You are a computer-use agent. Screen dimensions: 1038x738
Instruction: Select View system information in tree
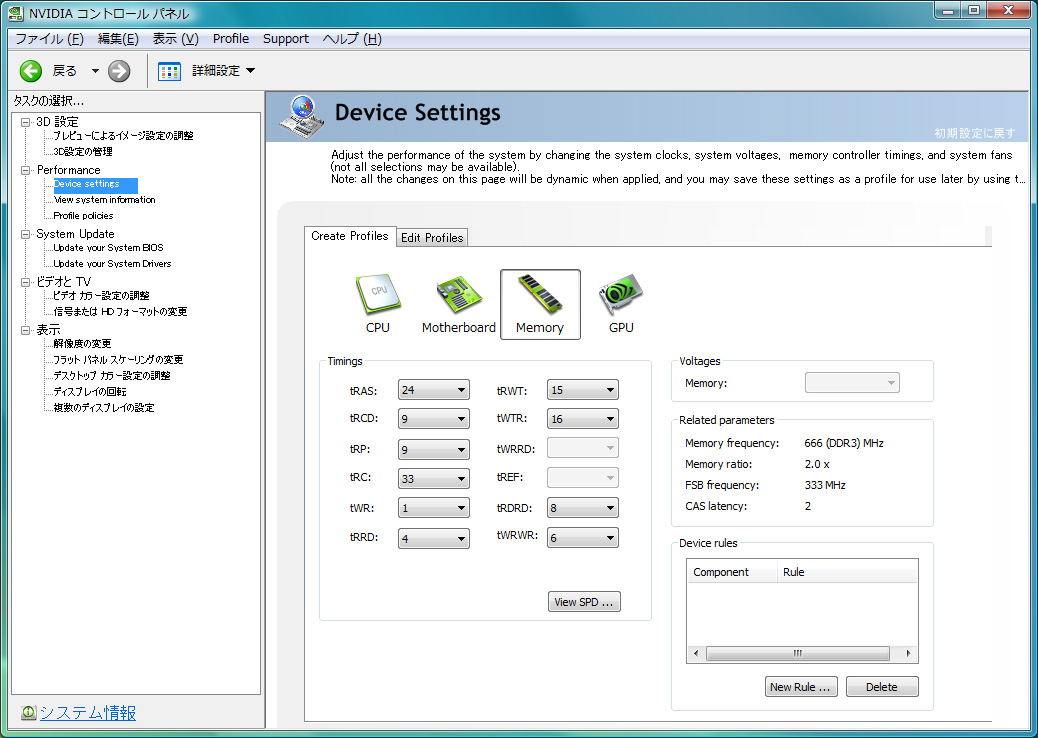104,200
